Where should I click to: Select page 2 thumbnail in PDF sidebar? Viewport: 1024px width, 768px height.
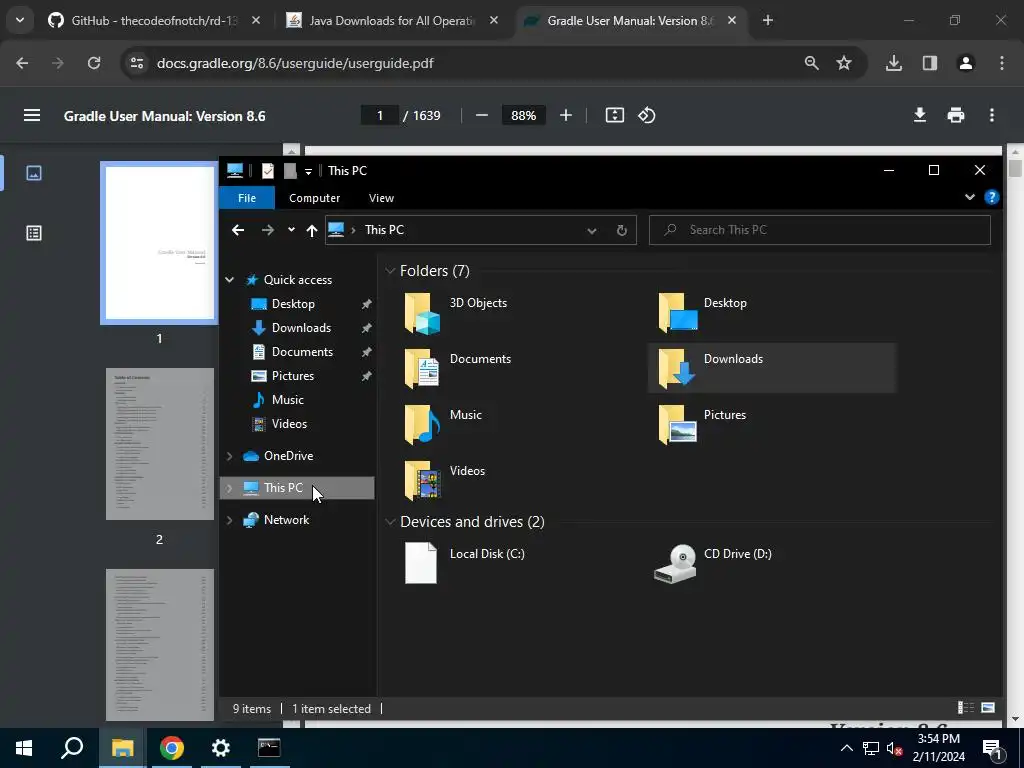coord(159,444)
